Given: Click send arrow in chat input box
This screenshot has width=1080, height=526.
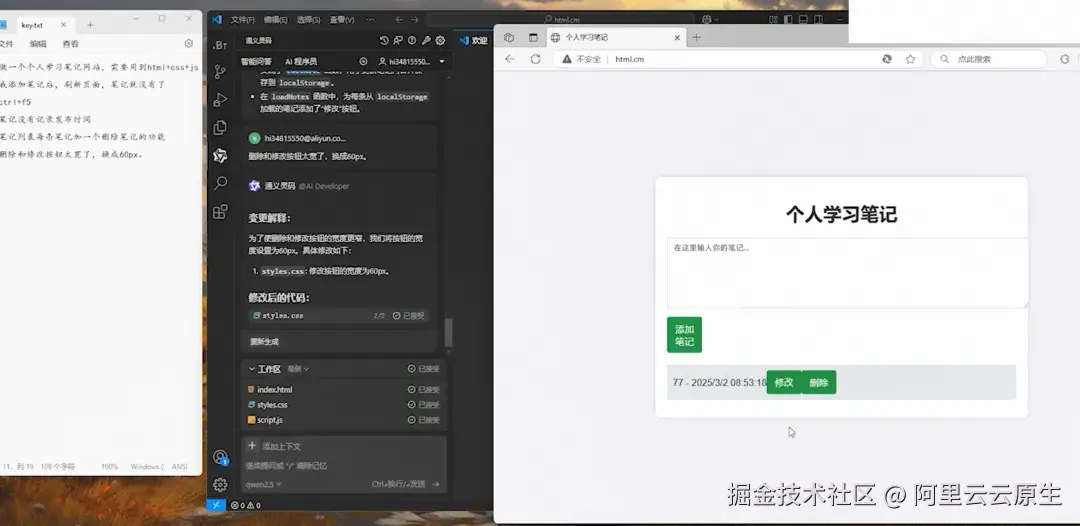Looking at the screenshot, I should [435, 484].
